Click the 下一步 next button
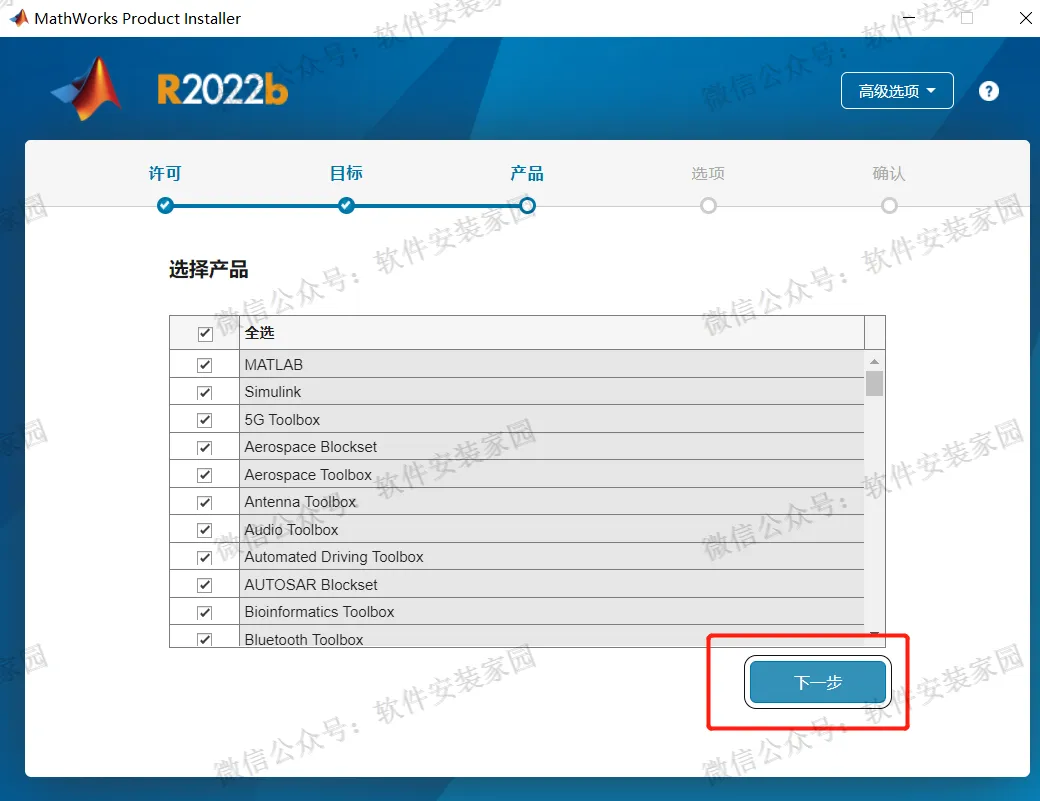The image size is (1040, 801). (818, 682)
